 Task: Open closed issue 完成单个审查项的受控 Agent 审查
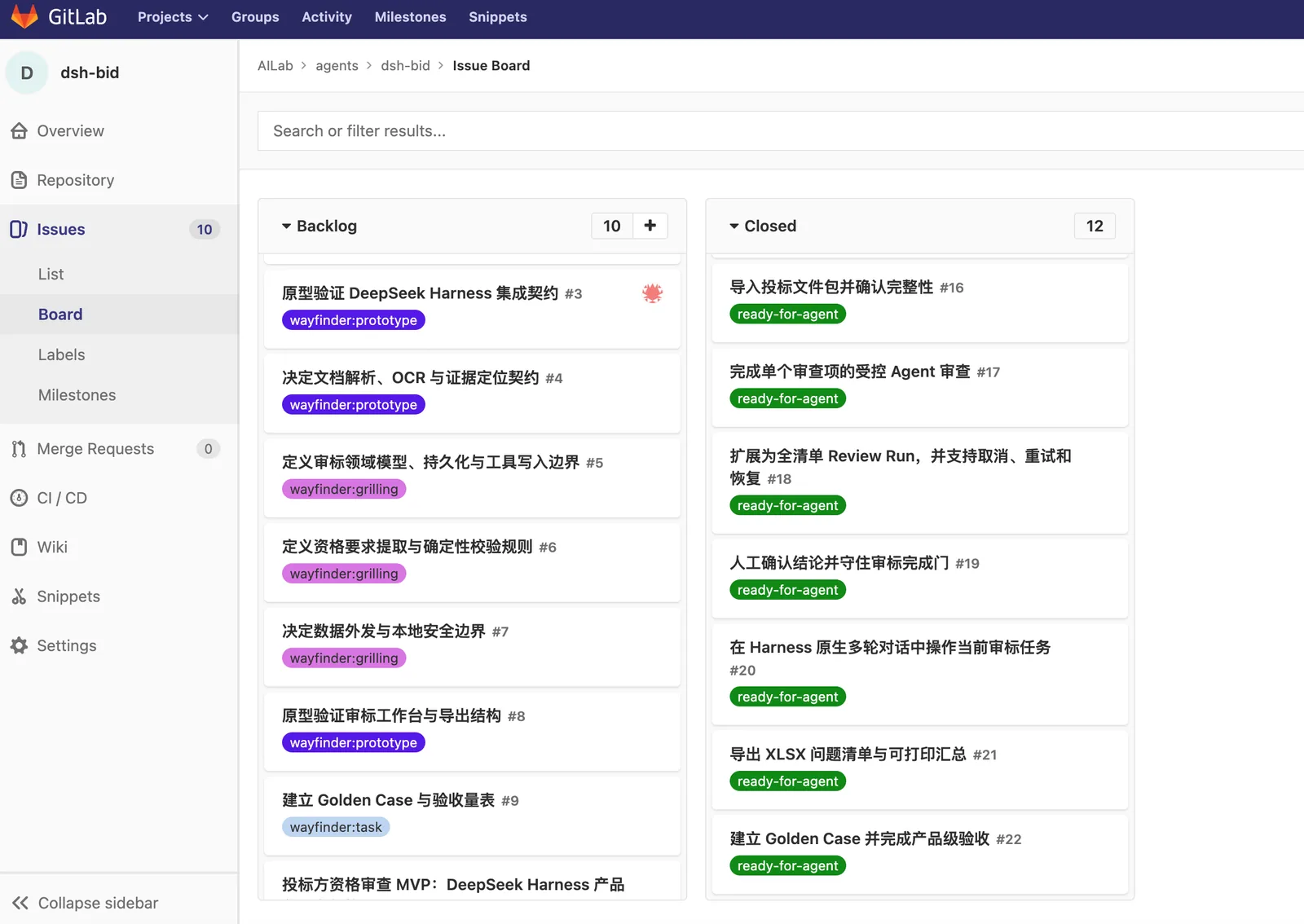(850, 372)
